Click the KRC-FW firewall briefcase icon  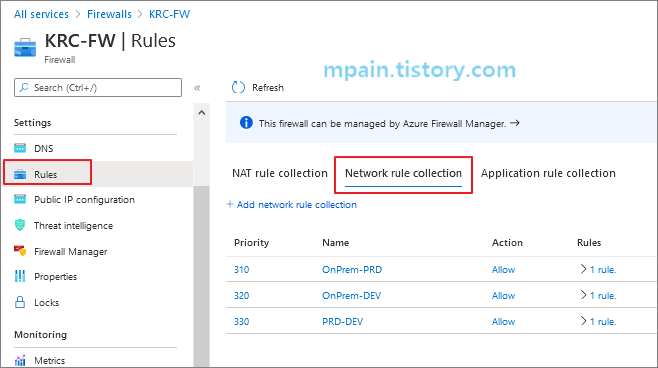[25, 47]
